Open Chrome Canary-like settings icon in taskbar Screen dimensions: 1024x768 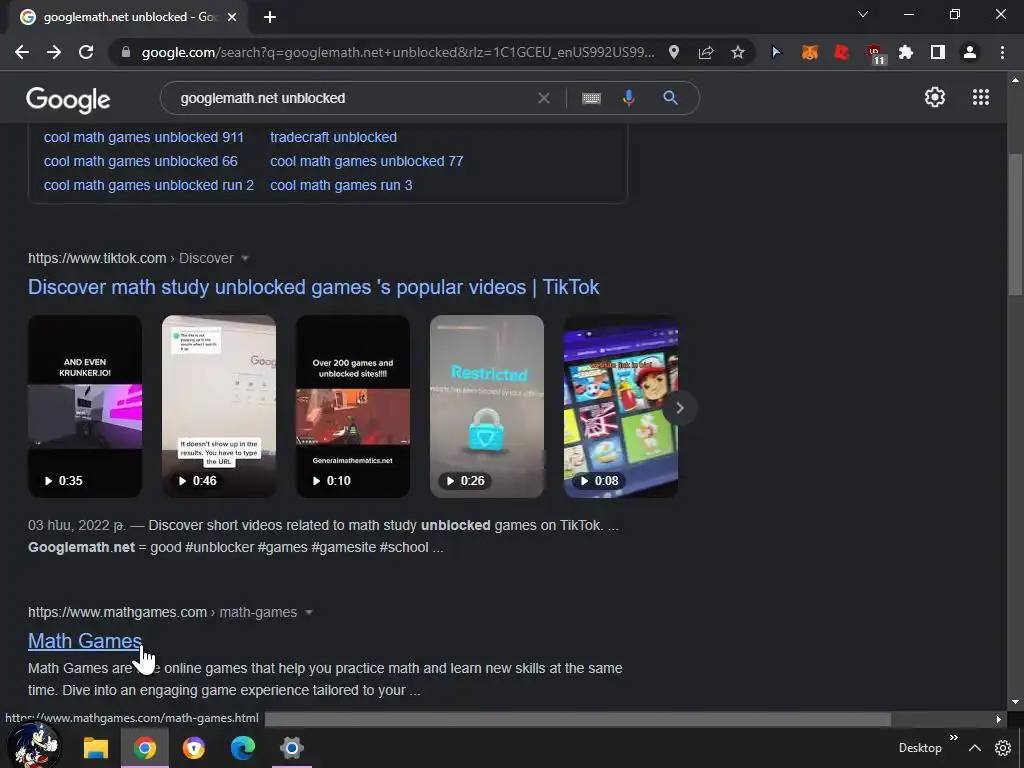(291, 748)
